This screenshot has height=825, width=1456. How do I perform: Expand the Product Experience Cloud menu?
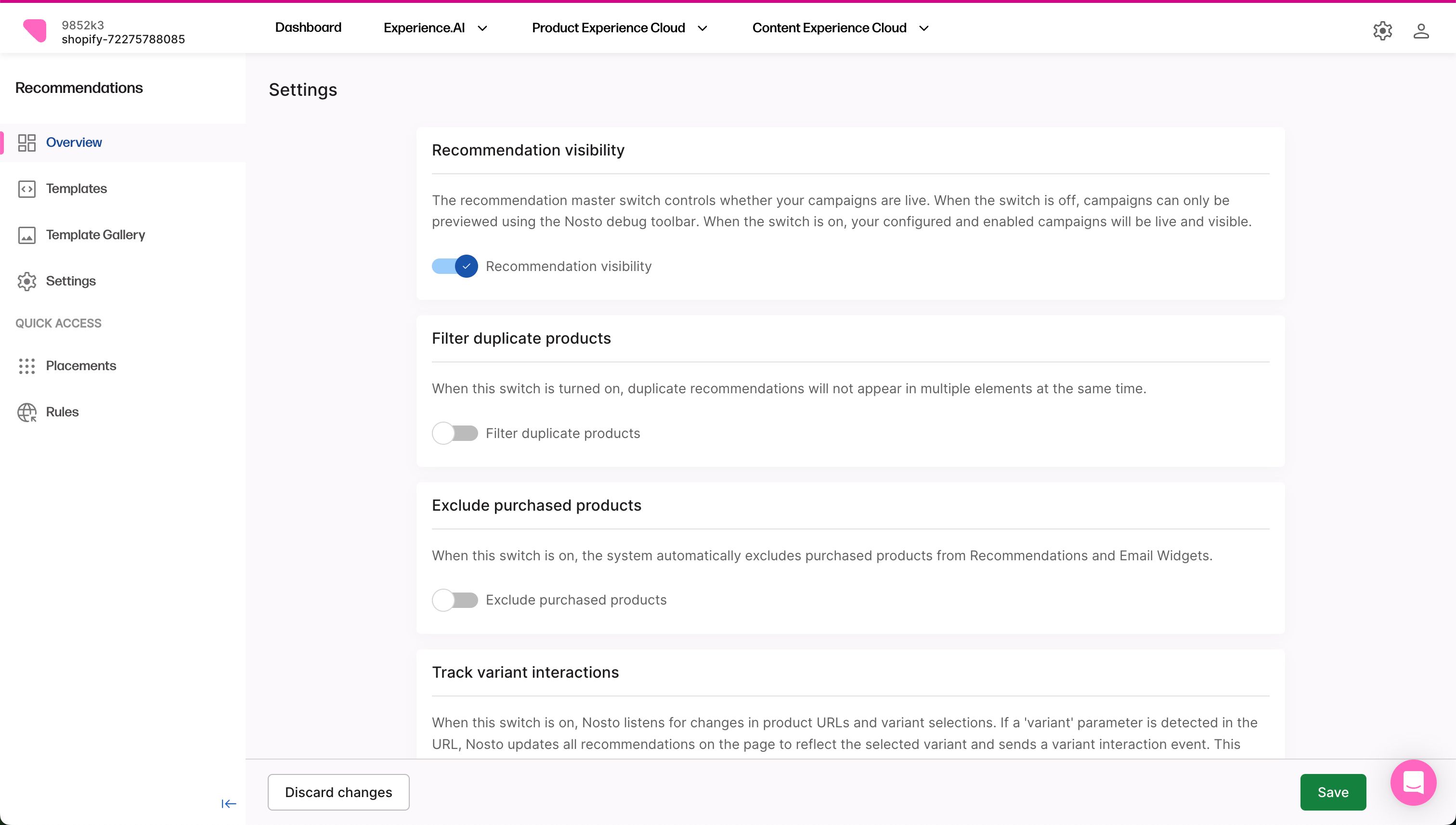(619, 28)
